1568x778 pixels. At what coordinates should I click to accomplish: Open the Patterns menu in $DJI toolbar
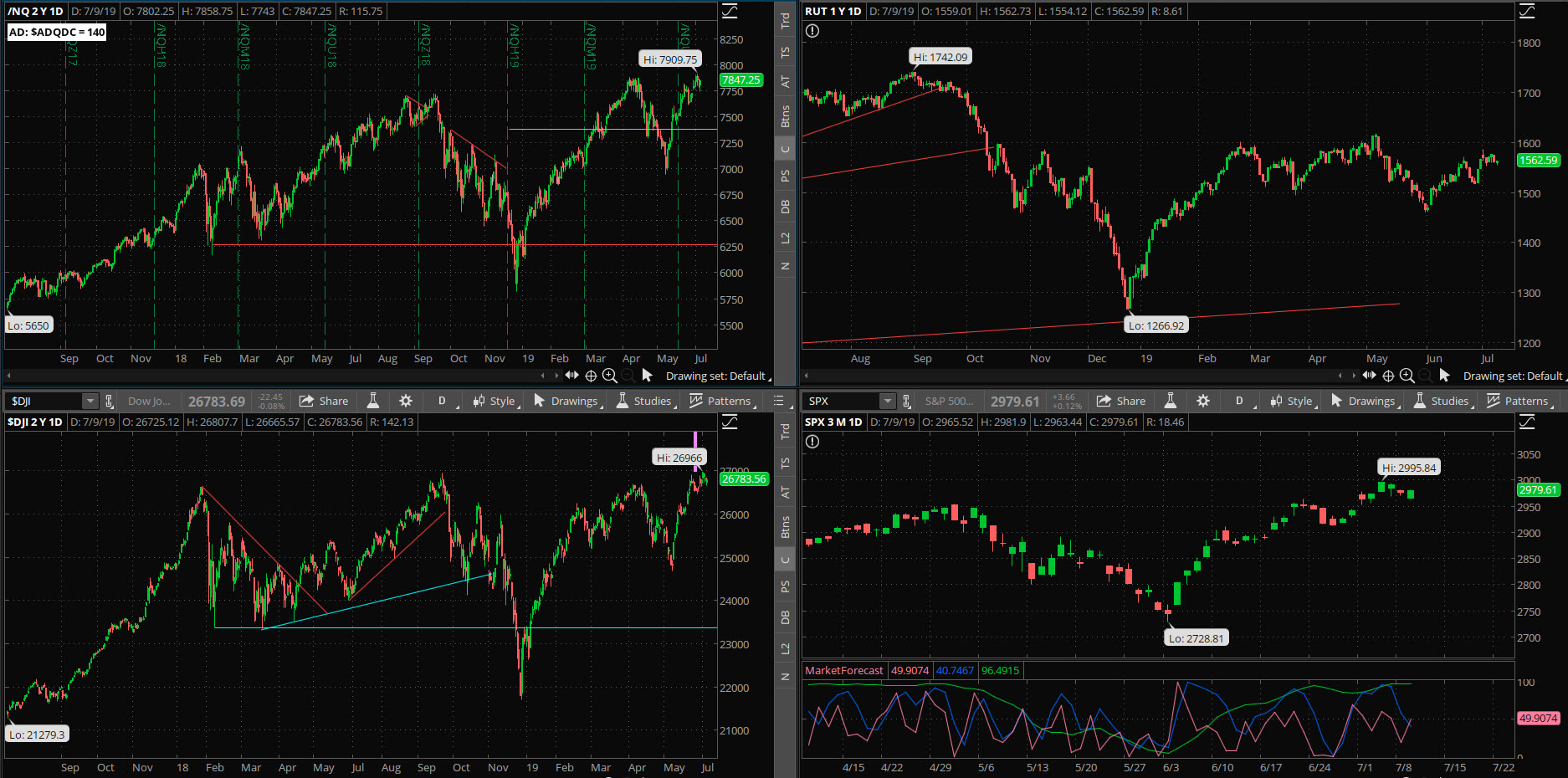pyautogui.click(x=721, y=401)
